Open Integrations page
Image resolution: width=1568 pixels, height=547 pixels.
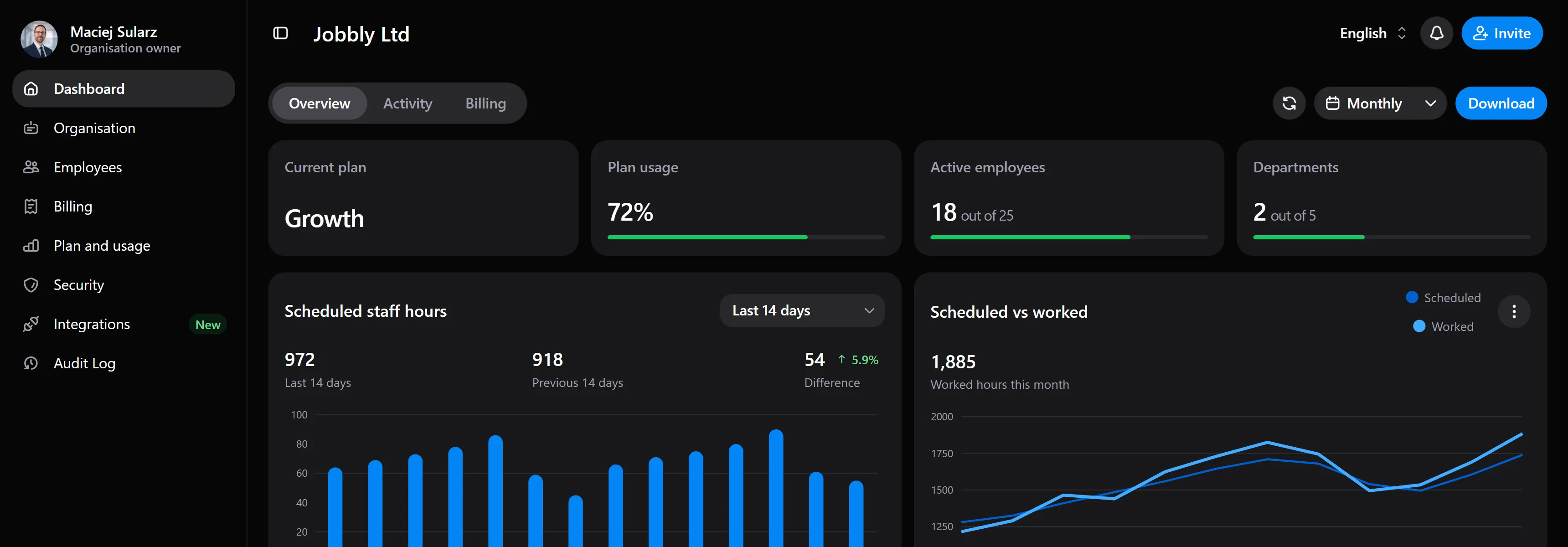tap(124, 324)
